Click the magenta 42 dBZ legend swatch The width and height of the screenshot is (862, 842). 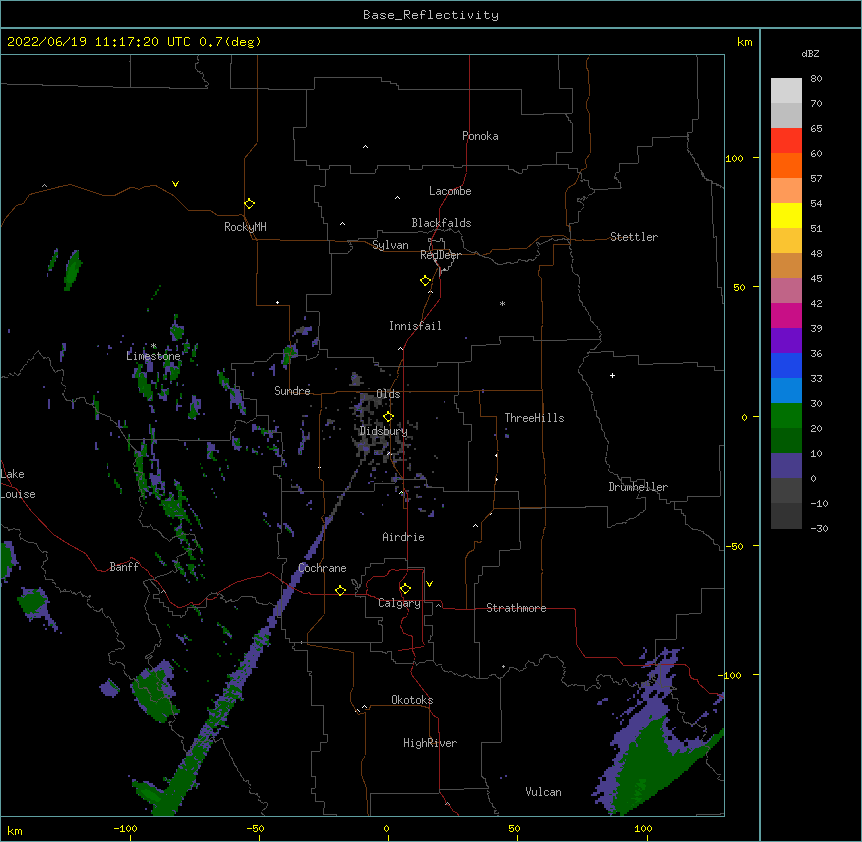[786, 315]
